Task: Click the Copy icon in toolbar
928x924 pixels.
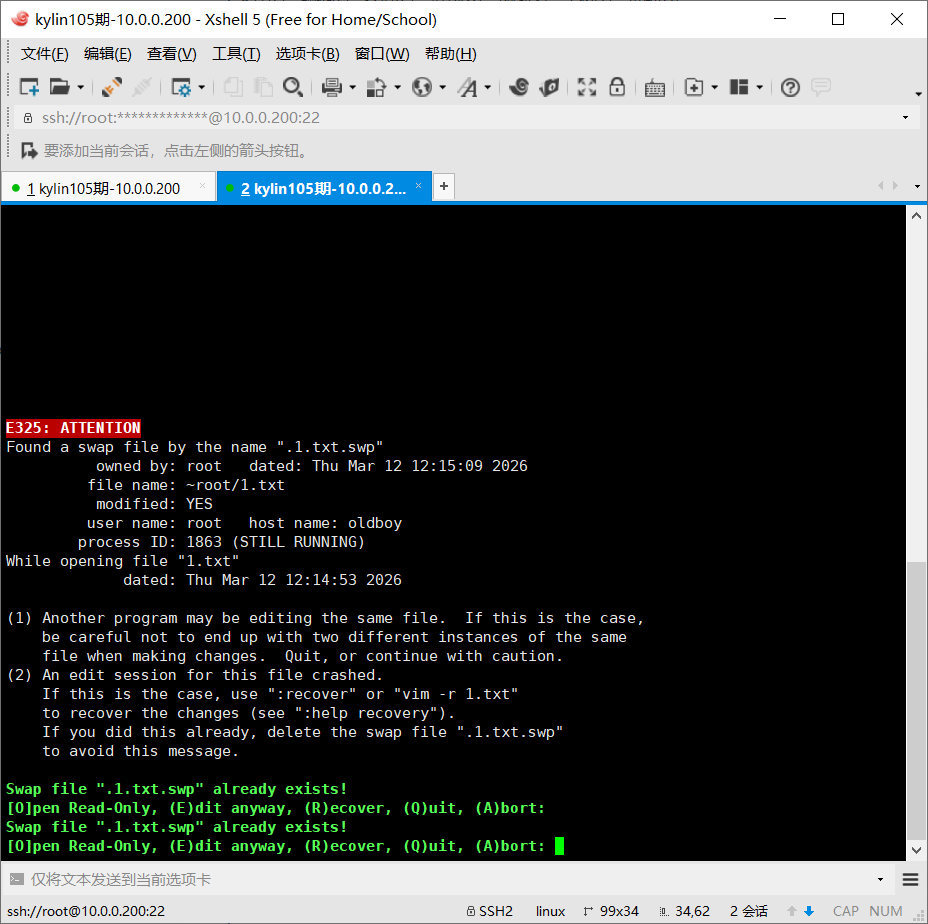Action: [233, 88]
